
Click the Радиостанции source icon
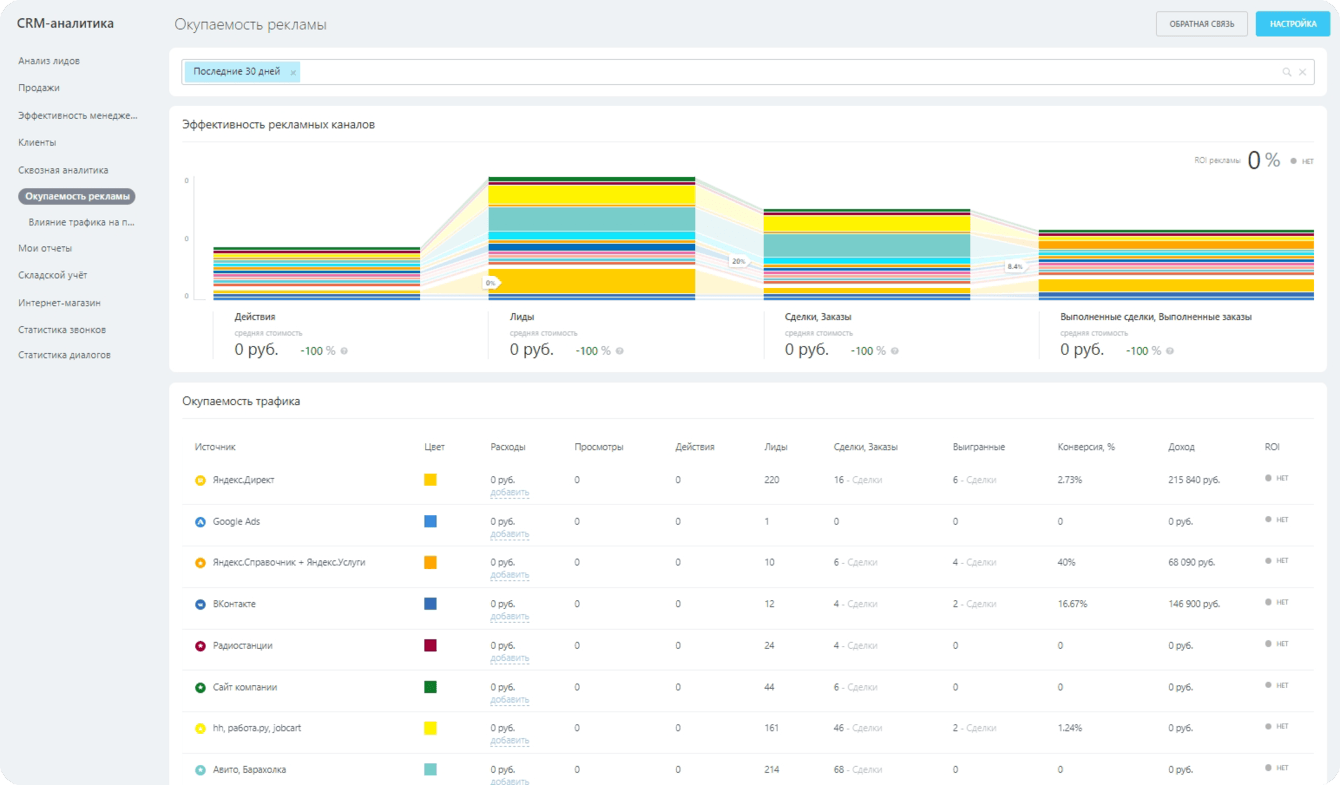[x=200, y=646]
